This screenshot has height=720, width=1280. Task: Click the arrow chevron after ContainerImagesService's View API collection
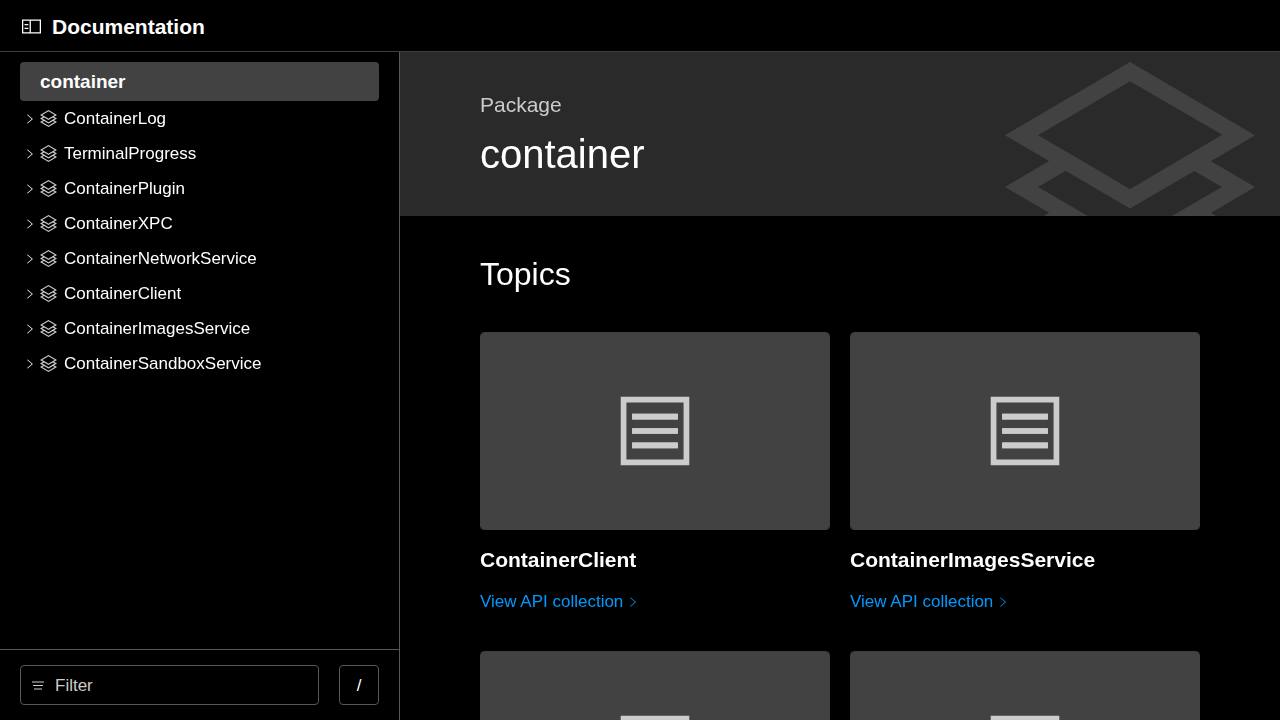click(1003, 602)
